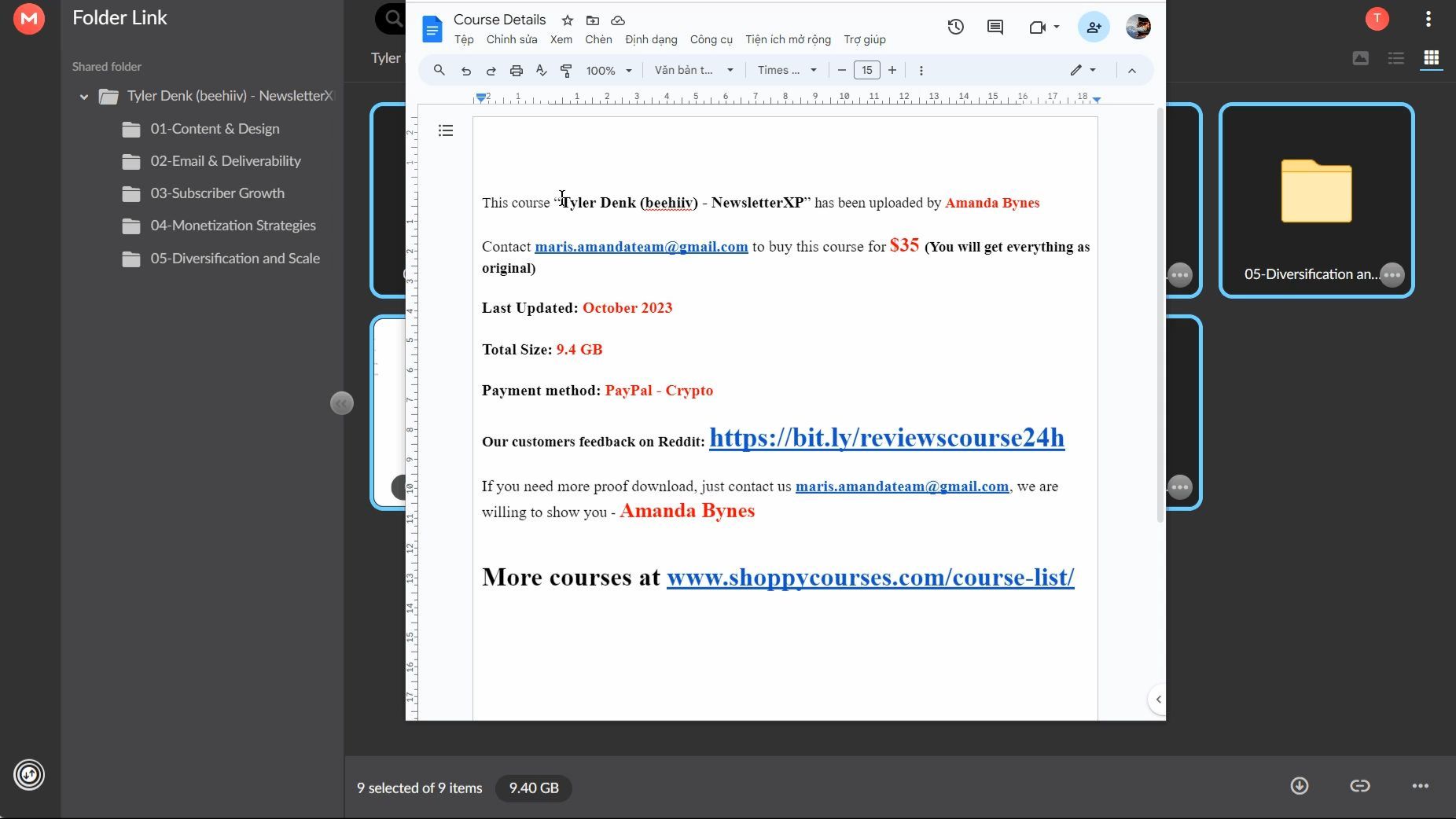This screenshot has height=819, width=1456.
Task: Open shoppycourses.com course-list link
Action: click(870, 577)
